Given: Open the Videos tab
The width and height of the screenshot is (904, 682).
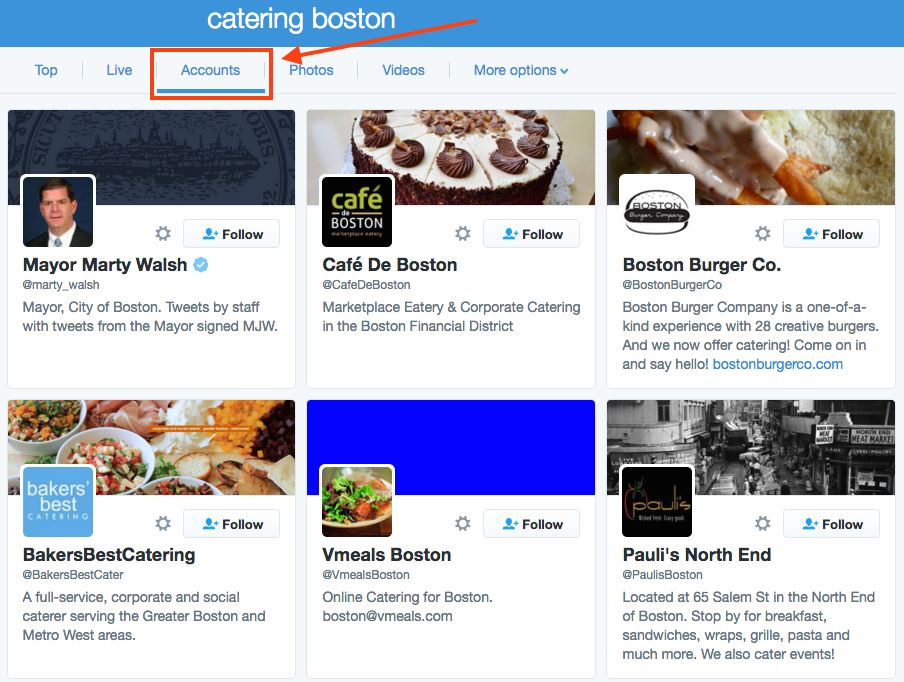Looking at the screenshot, I should pos(403,70).
